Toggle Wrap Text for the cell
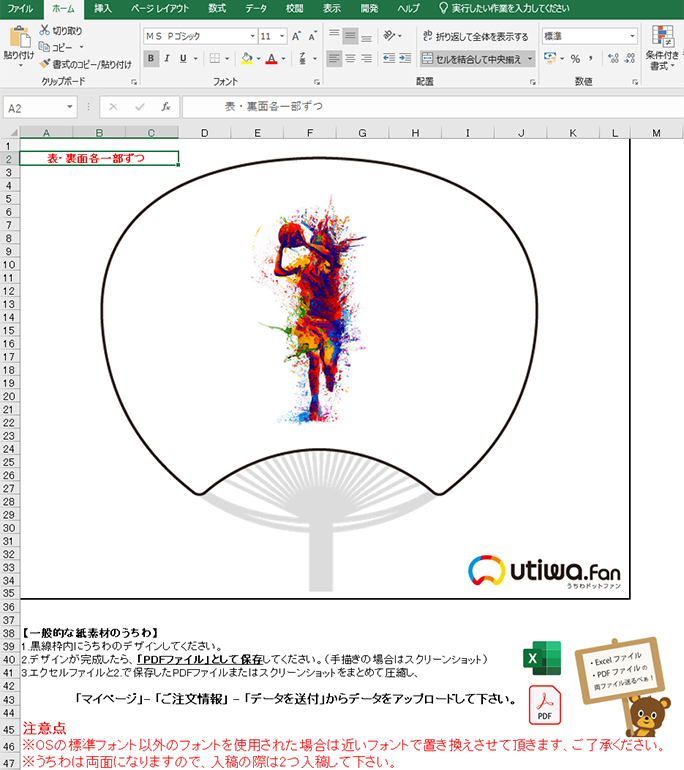Image resolution: width=684 pixels, height=770 pixels. click(476, 36)
